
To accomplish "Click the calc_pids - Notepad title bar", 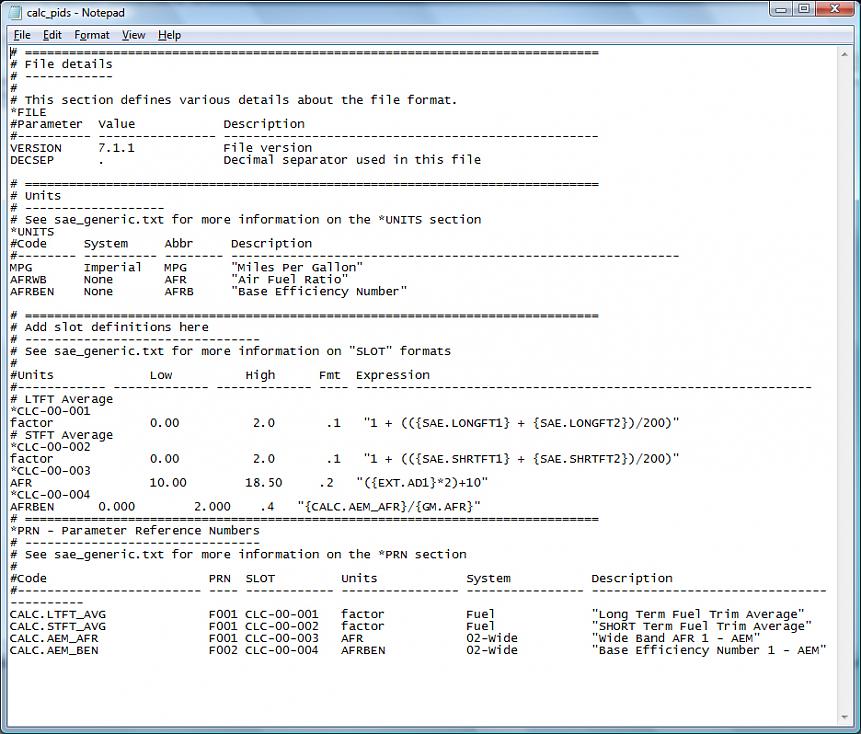I will [x=384, y=12].
